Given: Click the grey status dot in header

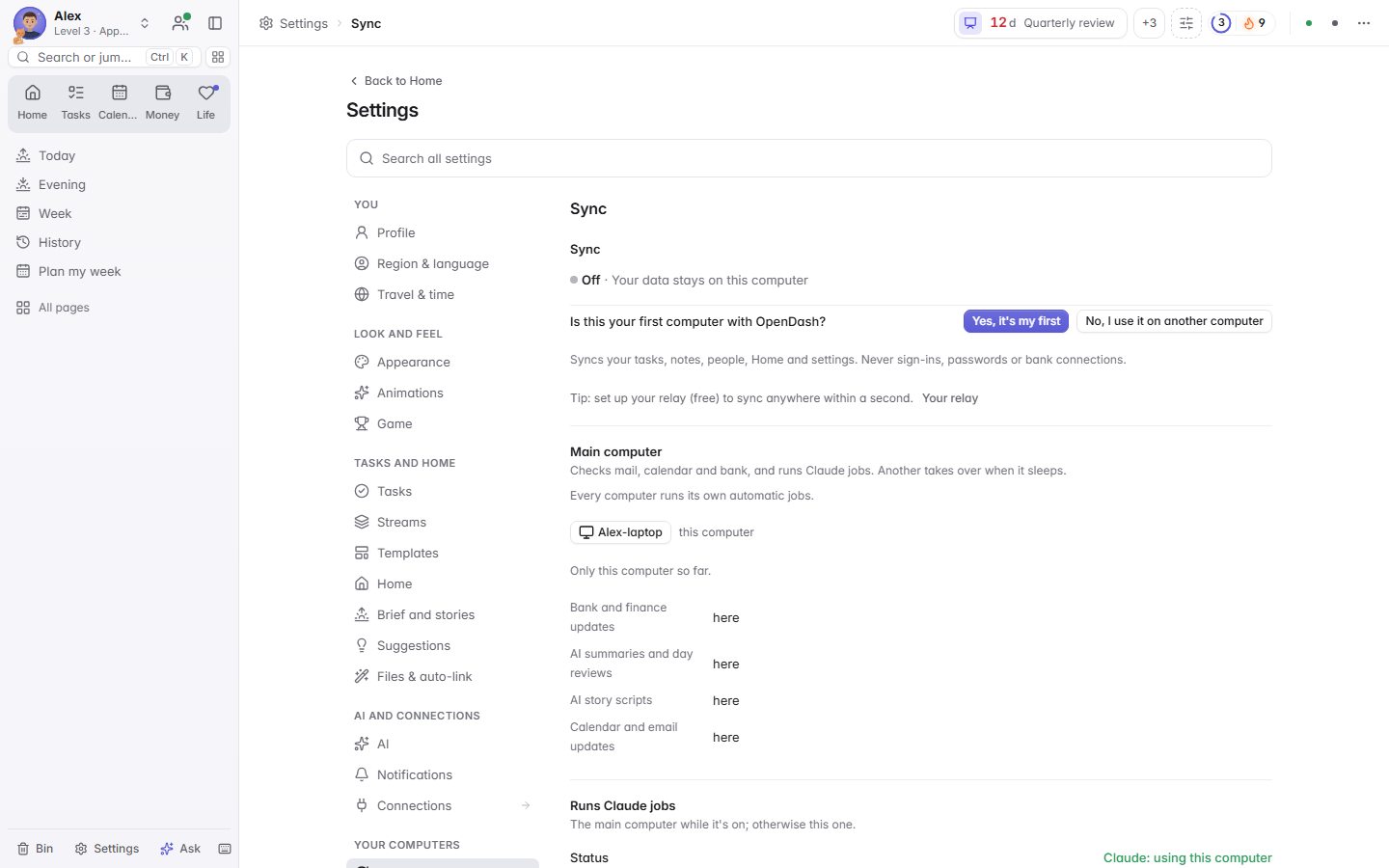Looking at the screenshot, I should click(x=1335, y=23).
